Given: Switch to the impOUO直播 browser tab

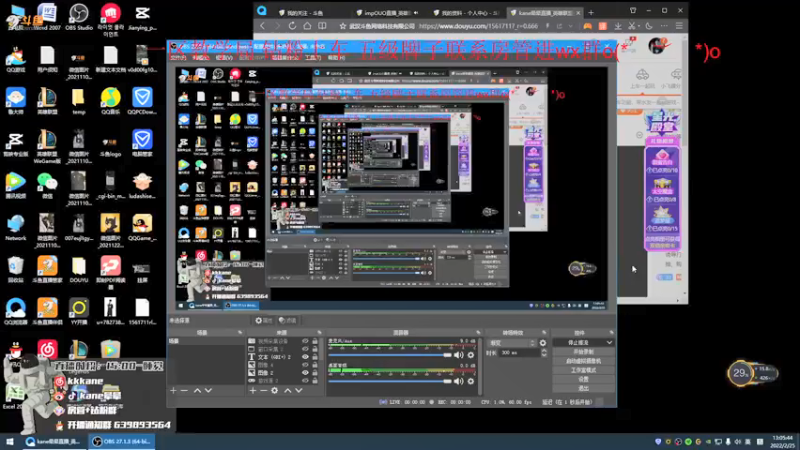Looking at the screenshot, I should [x=389, y=12].
